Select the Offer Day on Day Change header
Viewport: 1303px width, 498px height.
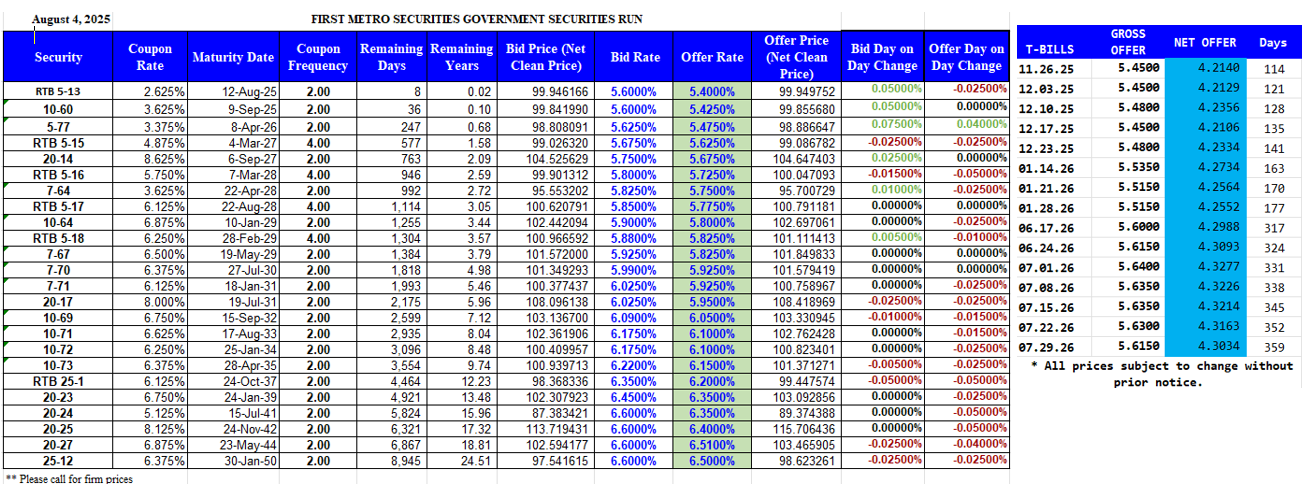(x=966, y=57)
